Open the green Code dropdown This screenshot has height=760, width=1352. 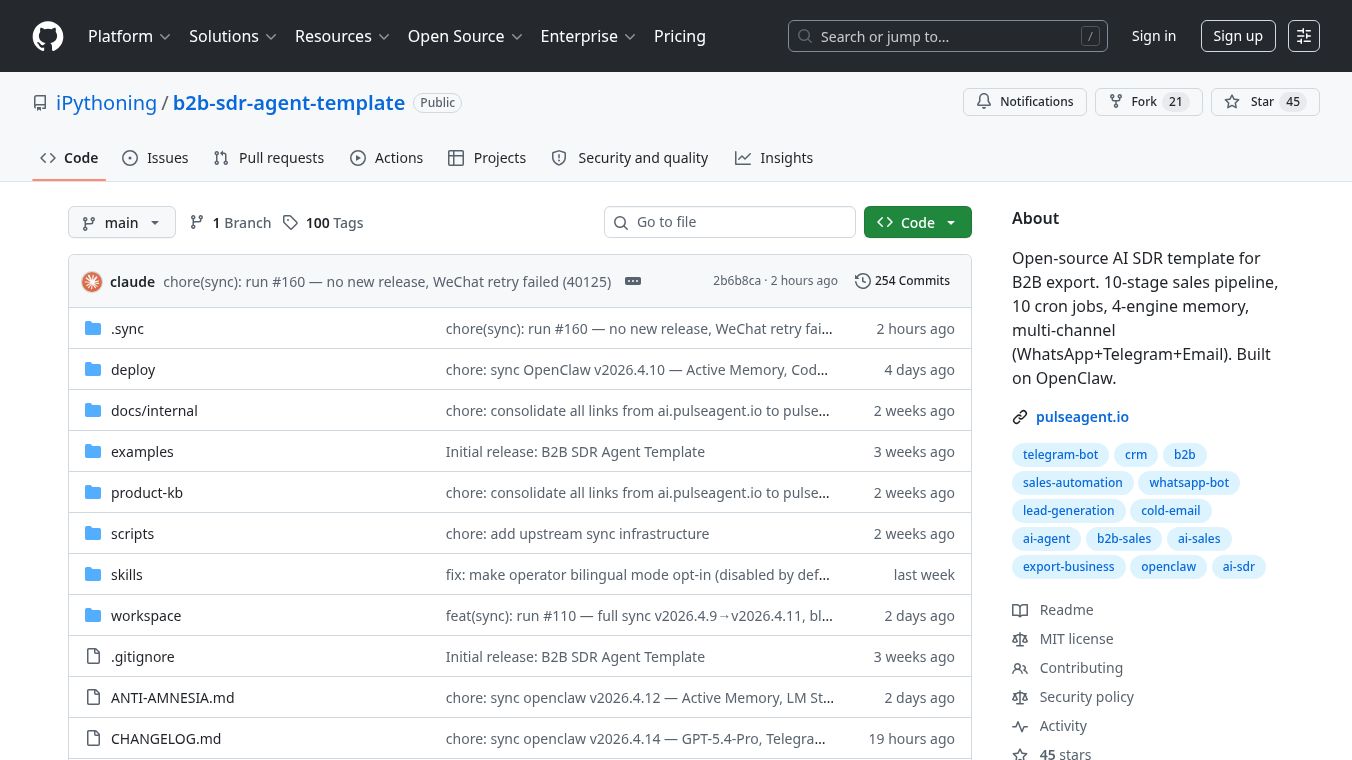tap(917, 223)
